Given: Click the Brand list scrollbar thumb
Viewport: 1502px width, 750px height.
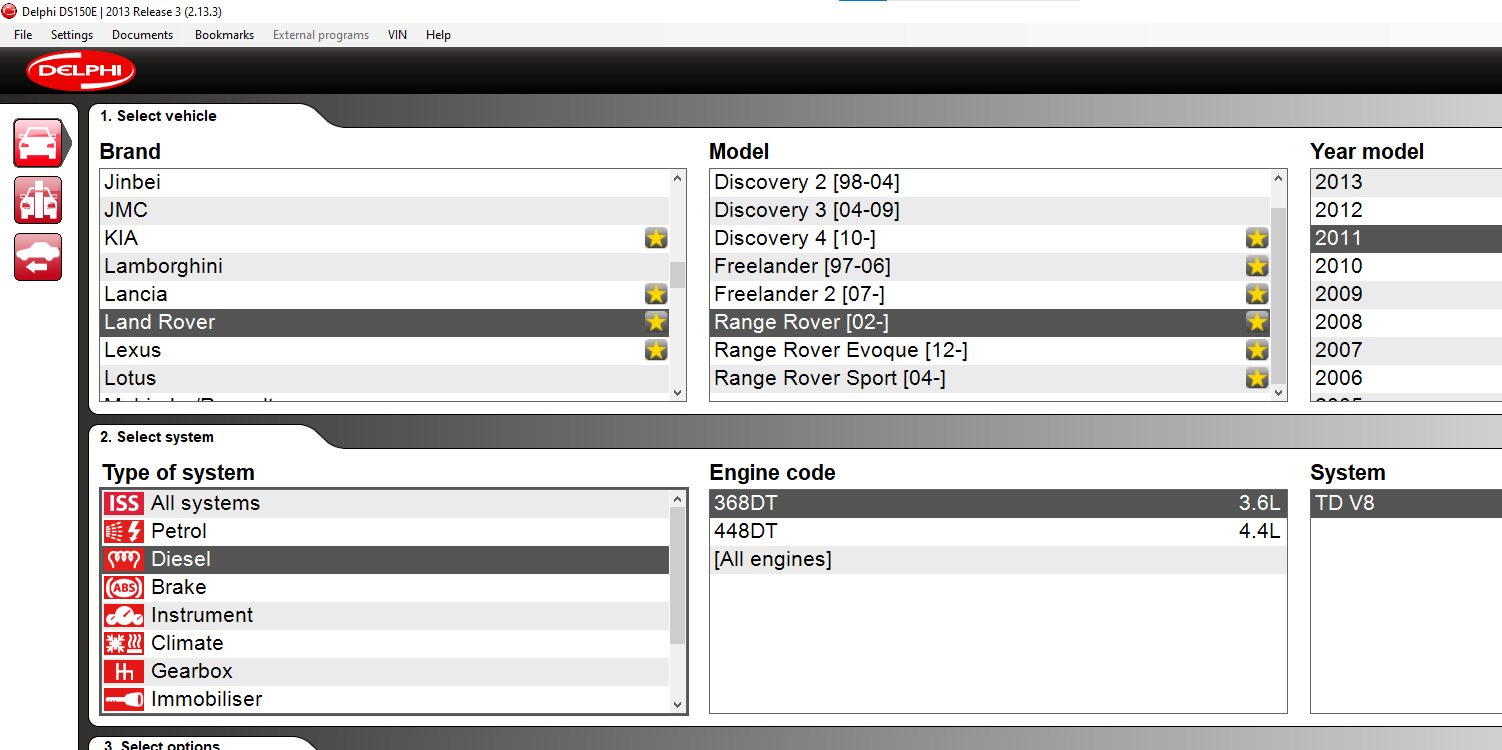Looking at the screenshot, I should [678, 275].
